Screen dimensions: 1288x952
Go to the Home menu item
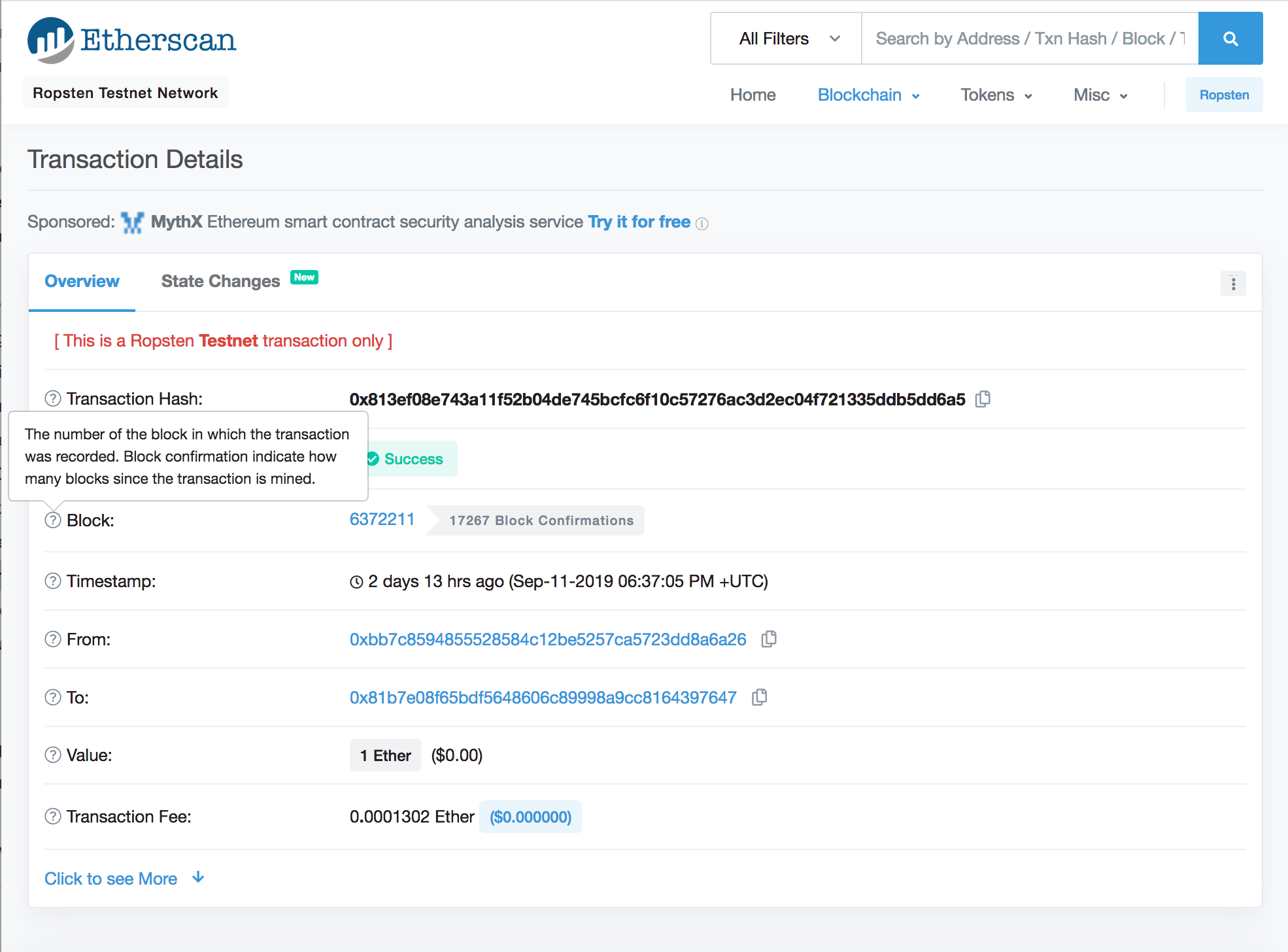click(753, 95)
